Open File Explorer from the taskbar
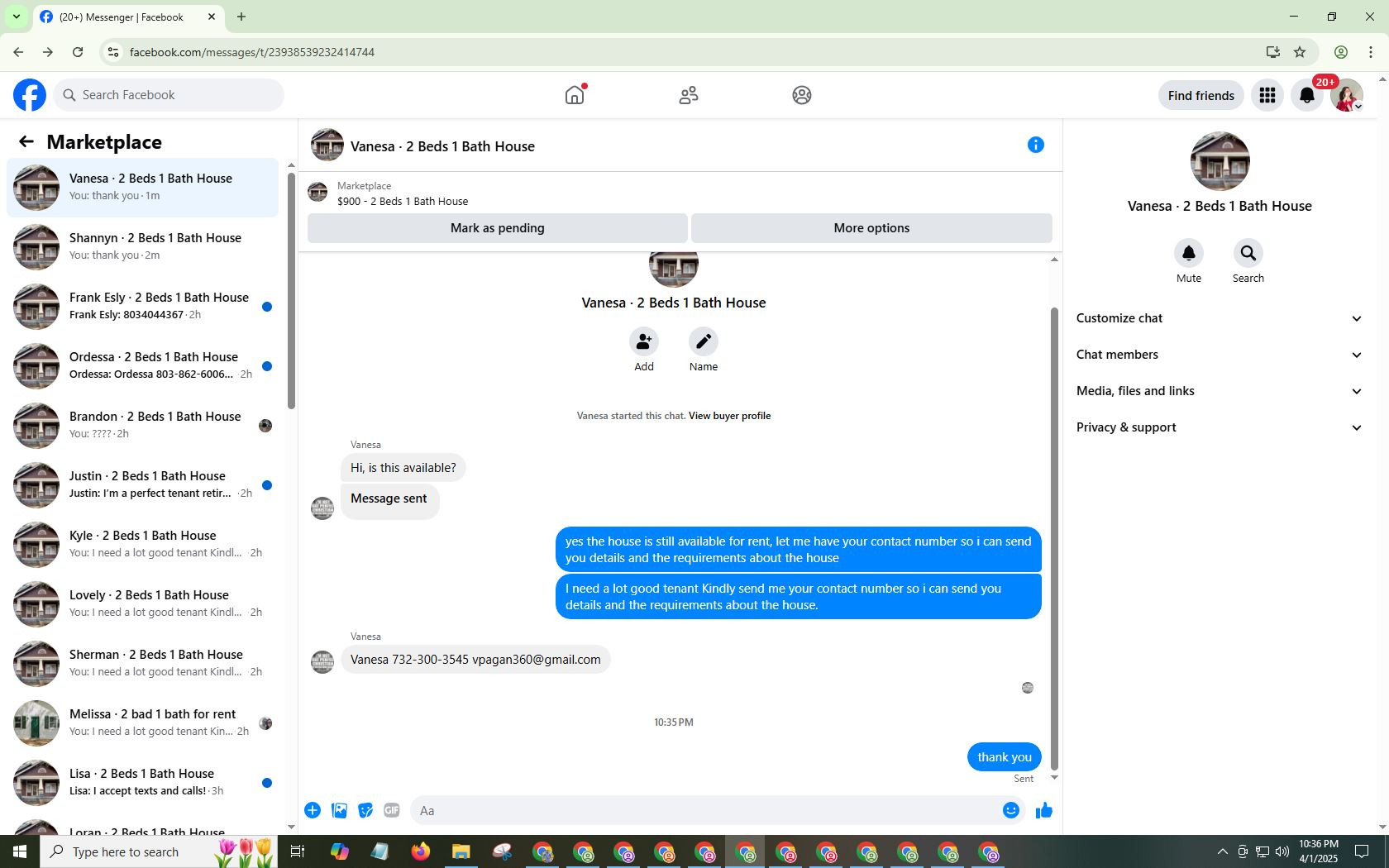Image resolution: width=1389 pixels, height=868 pixels. coord(461,851)
